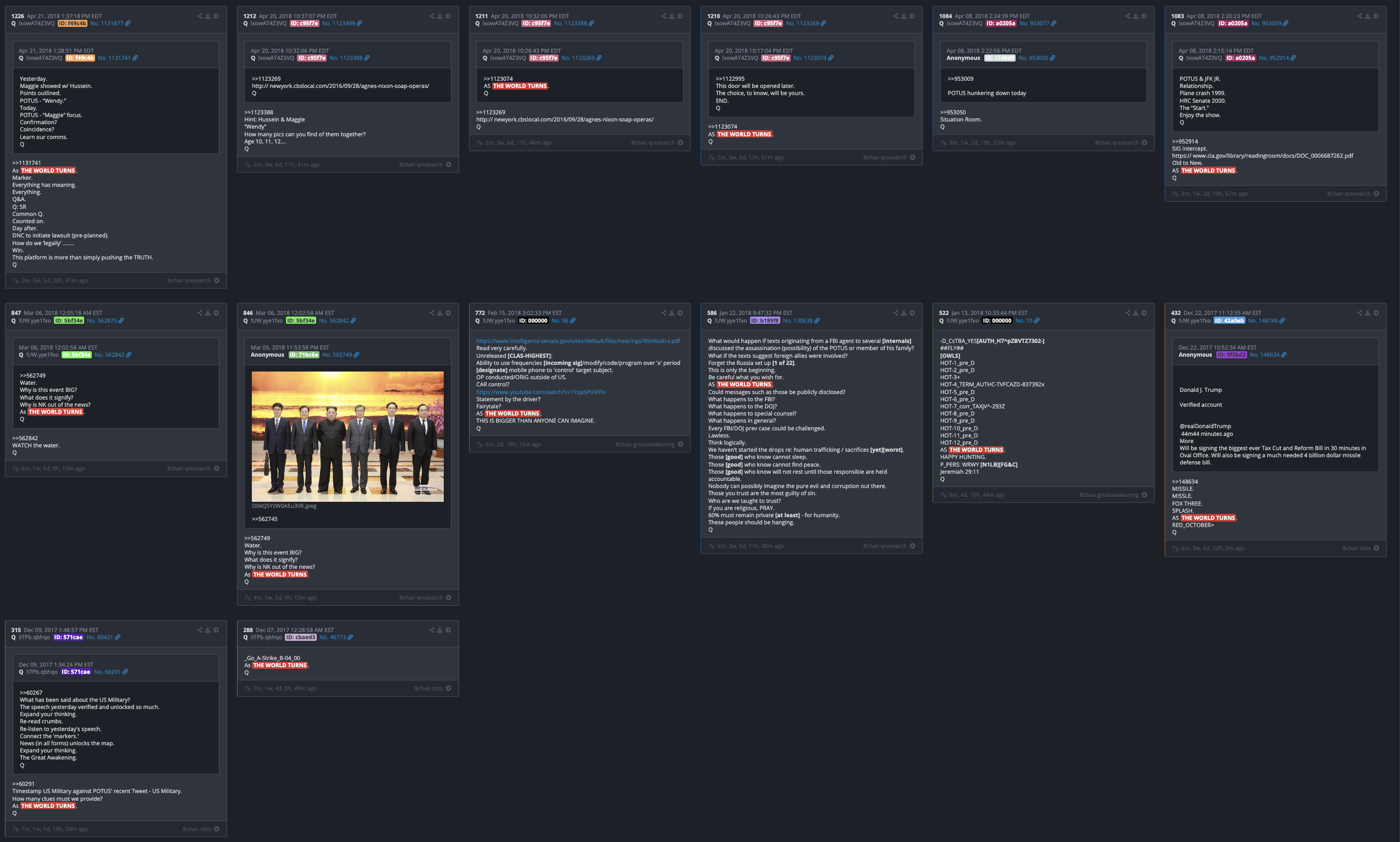
Task: Click source icon beside 8chan qresearch on post 1226
Action: pyautogui.click(x=216, y=280)
